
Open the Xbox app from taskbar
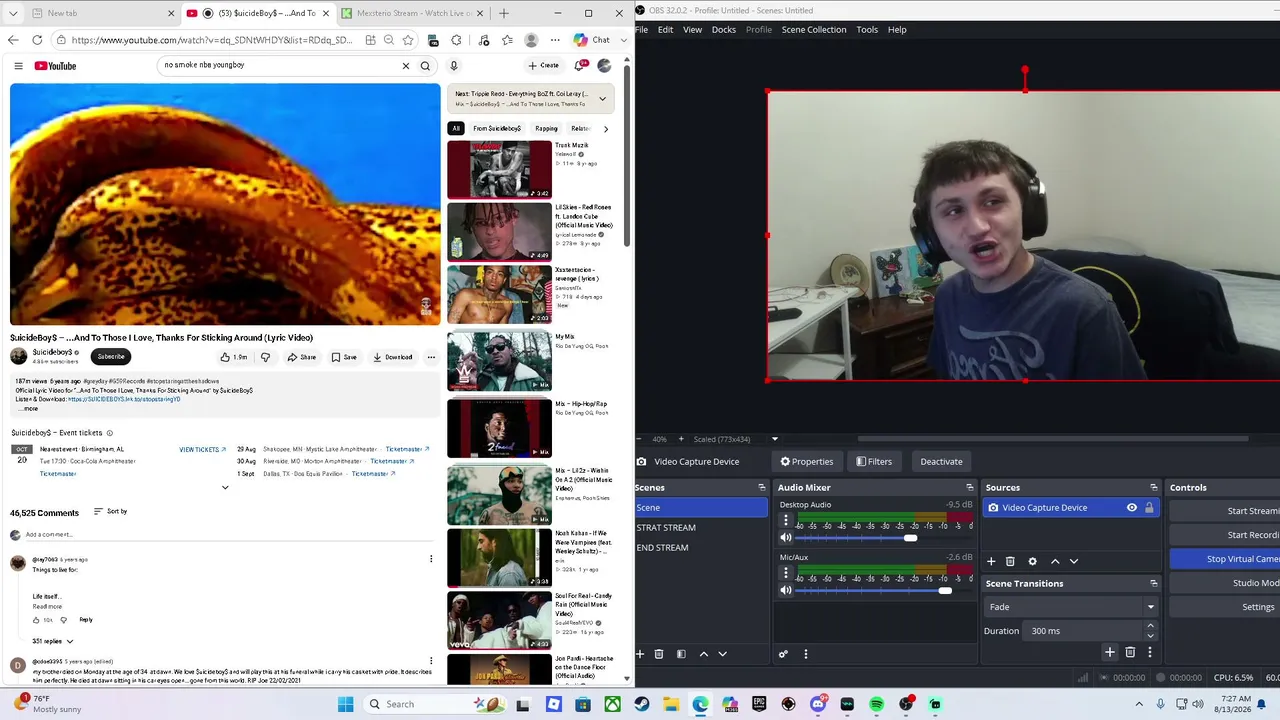612,704
